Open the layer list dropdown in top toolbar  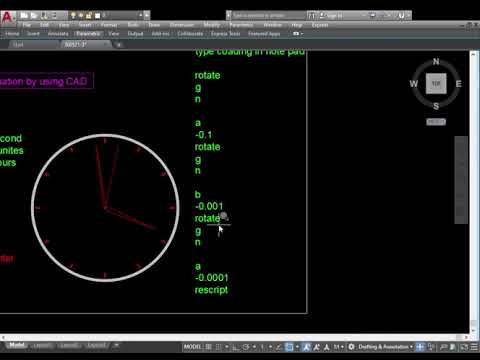pyautogui.click(x=141, y=15)
